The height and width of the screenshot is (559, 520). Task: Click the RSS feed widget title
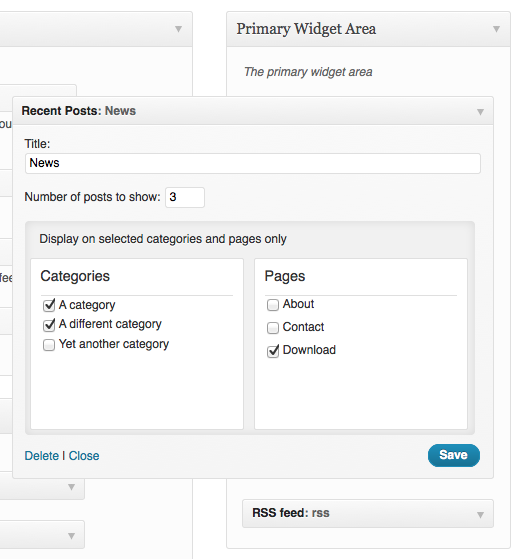pos(291,513)
